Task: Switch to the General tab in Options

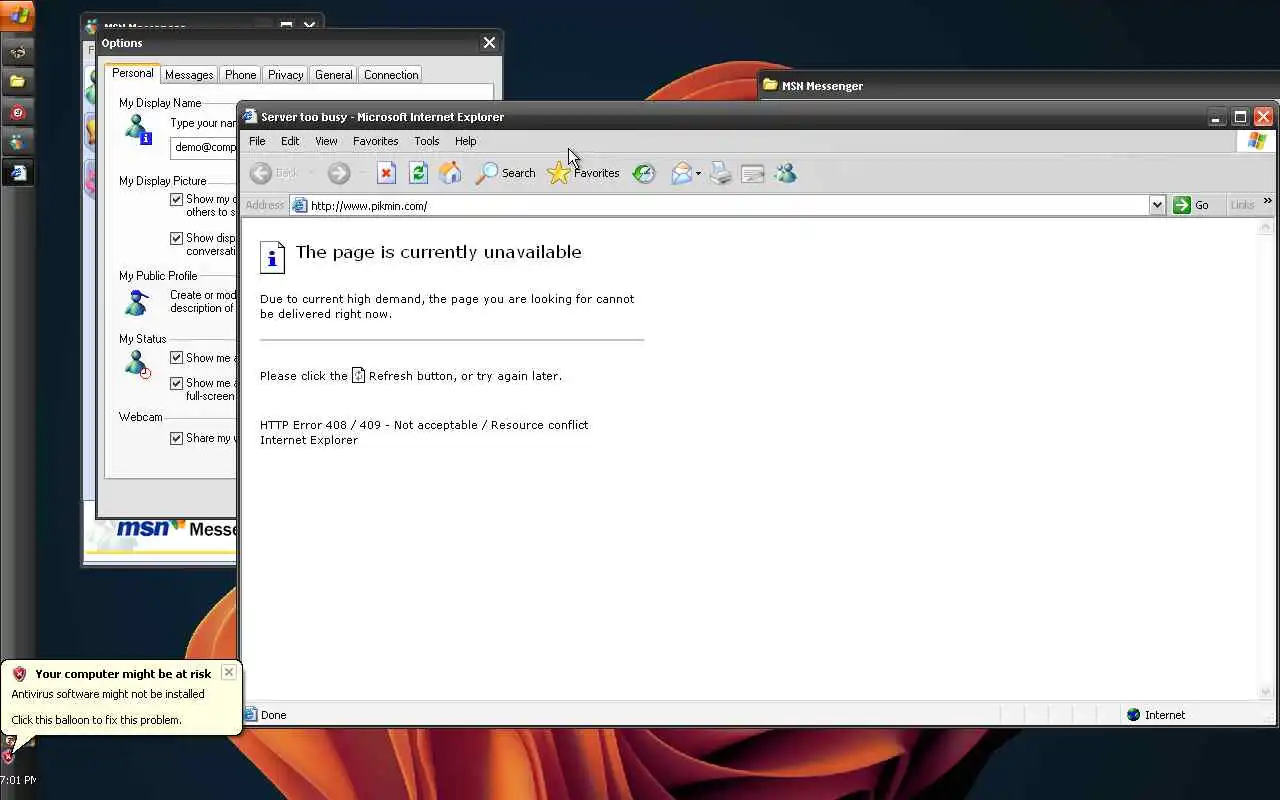Action: (x=333, y=75)
